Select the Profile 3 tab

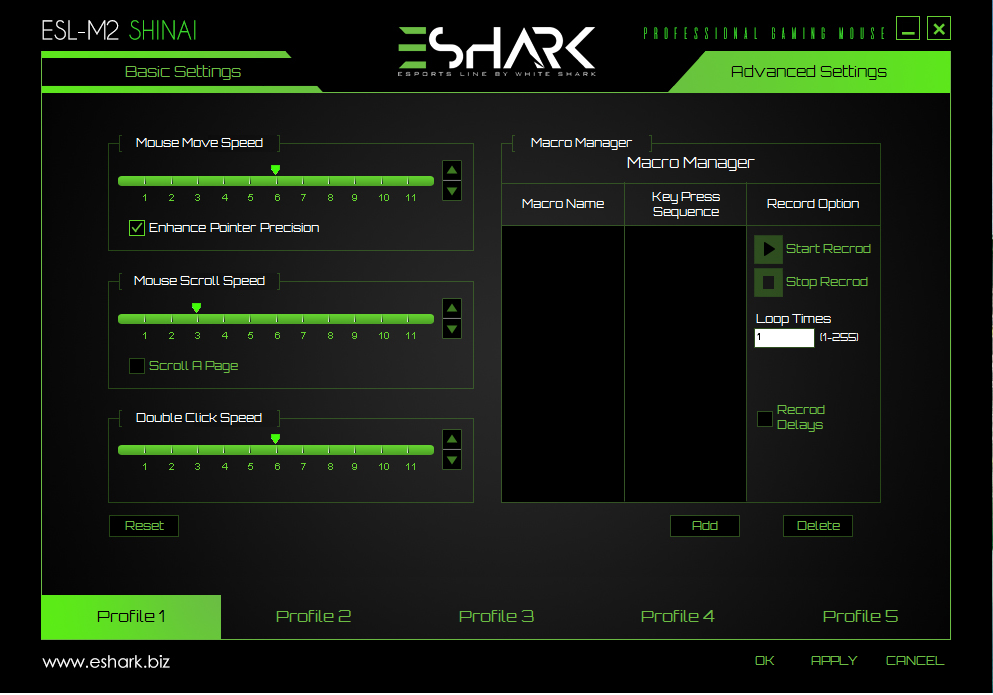[496, 616]
